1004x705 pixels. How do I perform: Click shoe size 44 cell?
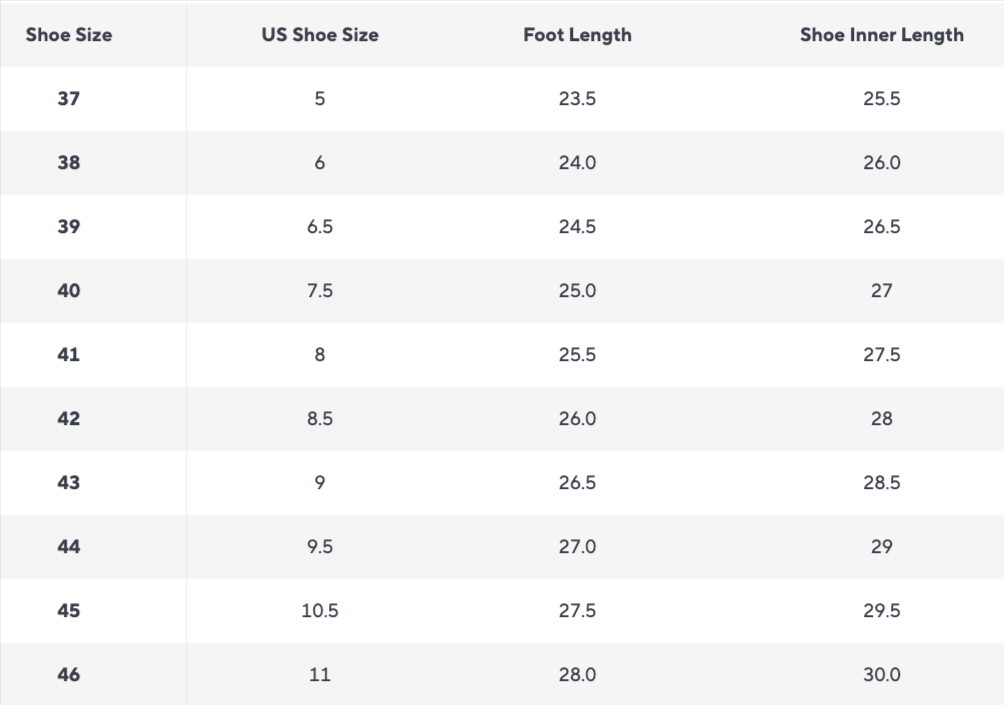point(69,547)
